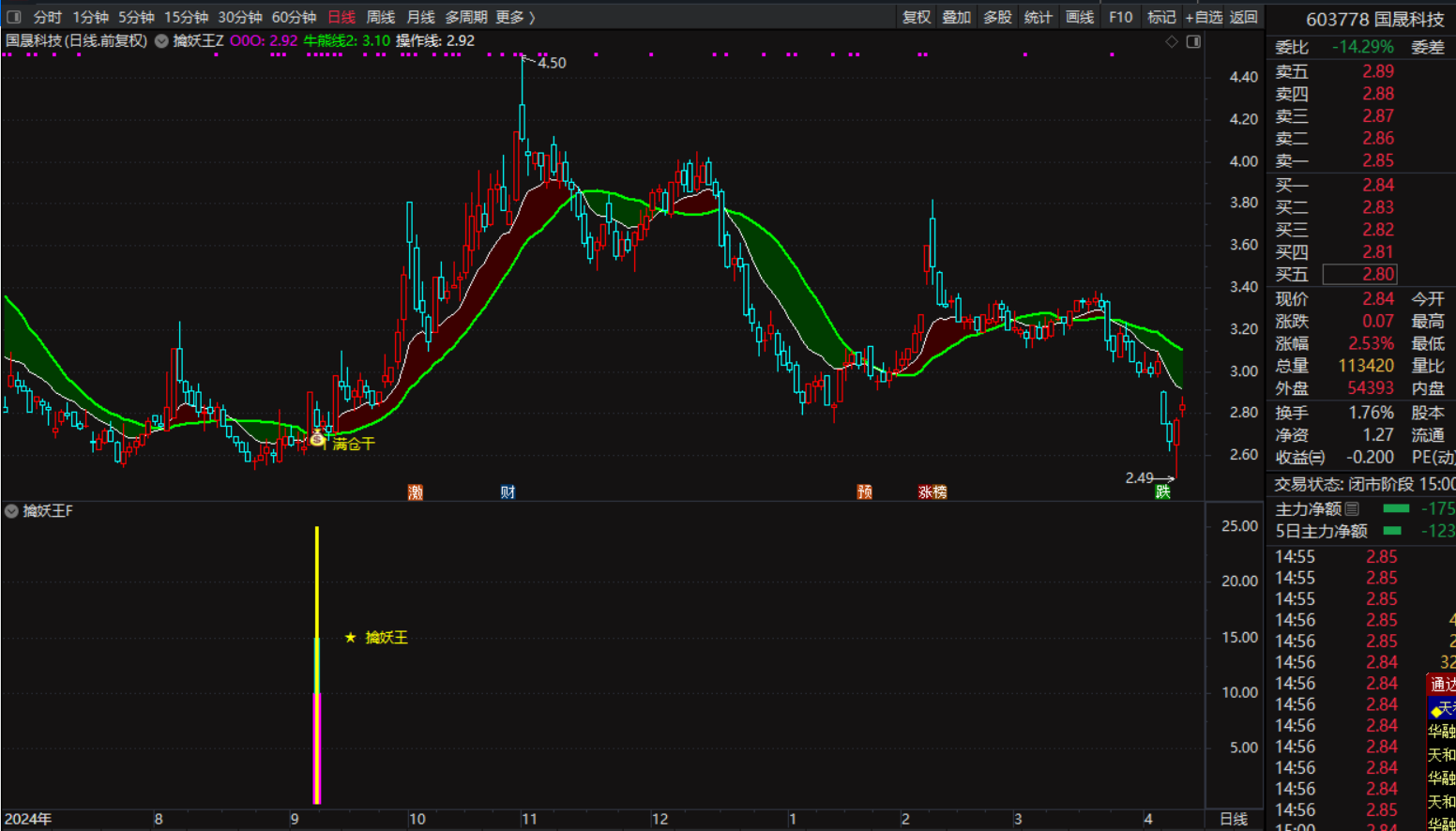Click the 预 forecast marker icon

(864, 491)
